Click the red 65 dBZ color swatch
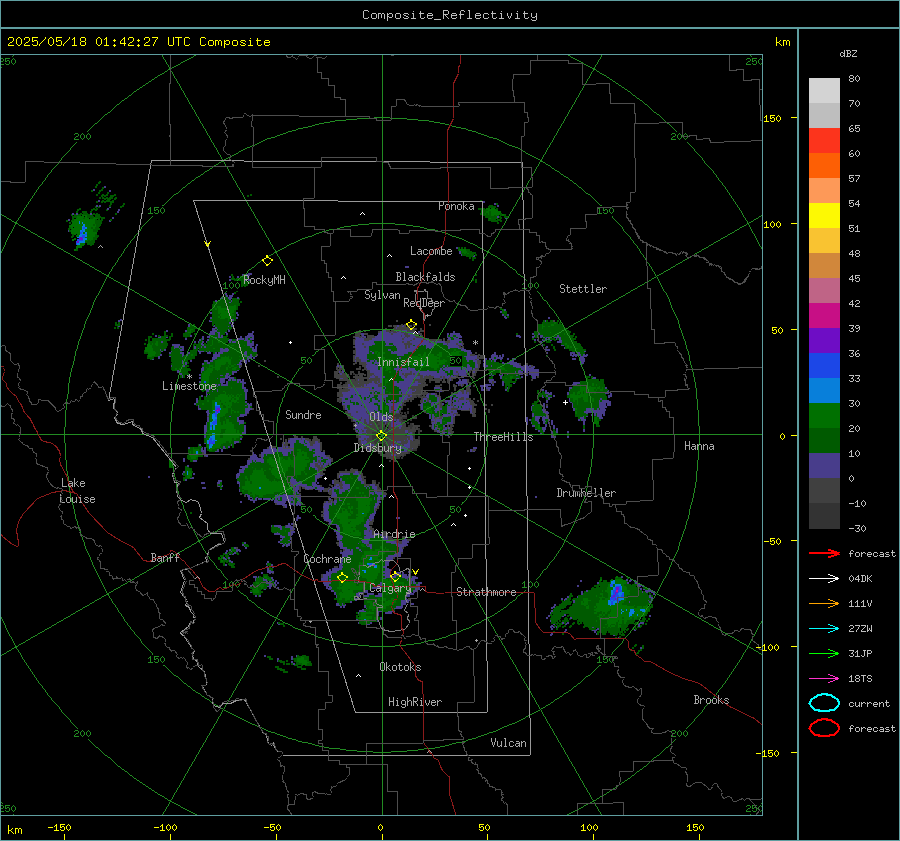The width and height of the screenshot is (900, 841). pyautogui.click(x=824, y=140)
